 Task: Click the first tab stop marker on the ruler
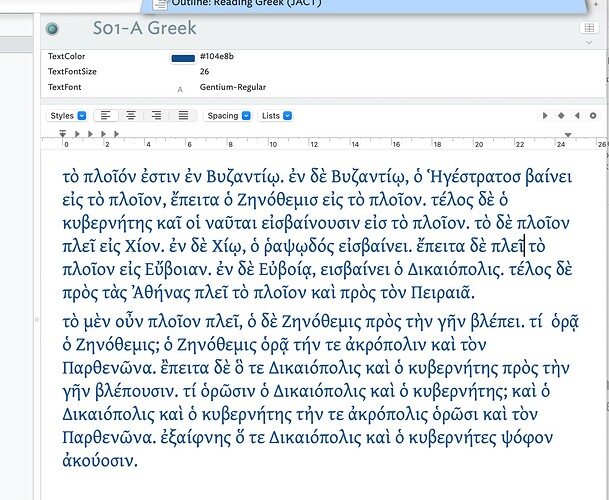(x=77, y=134)
